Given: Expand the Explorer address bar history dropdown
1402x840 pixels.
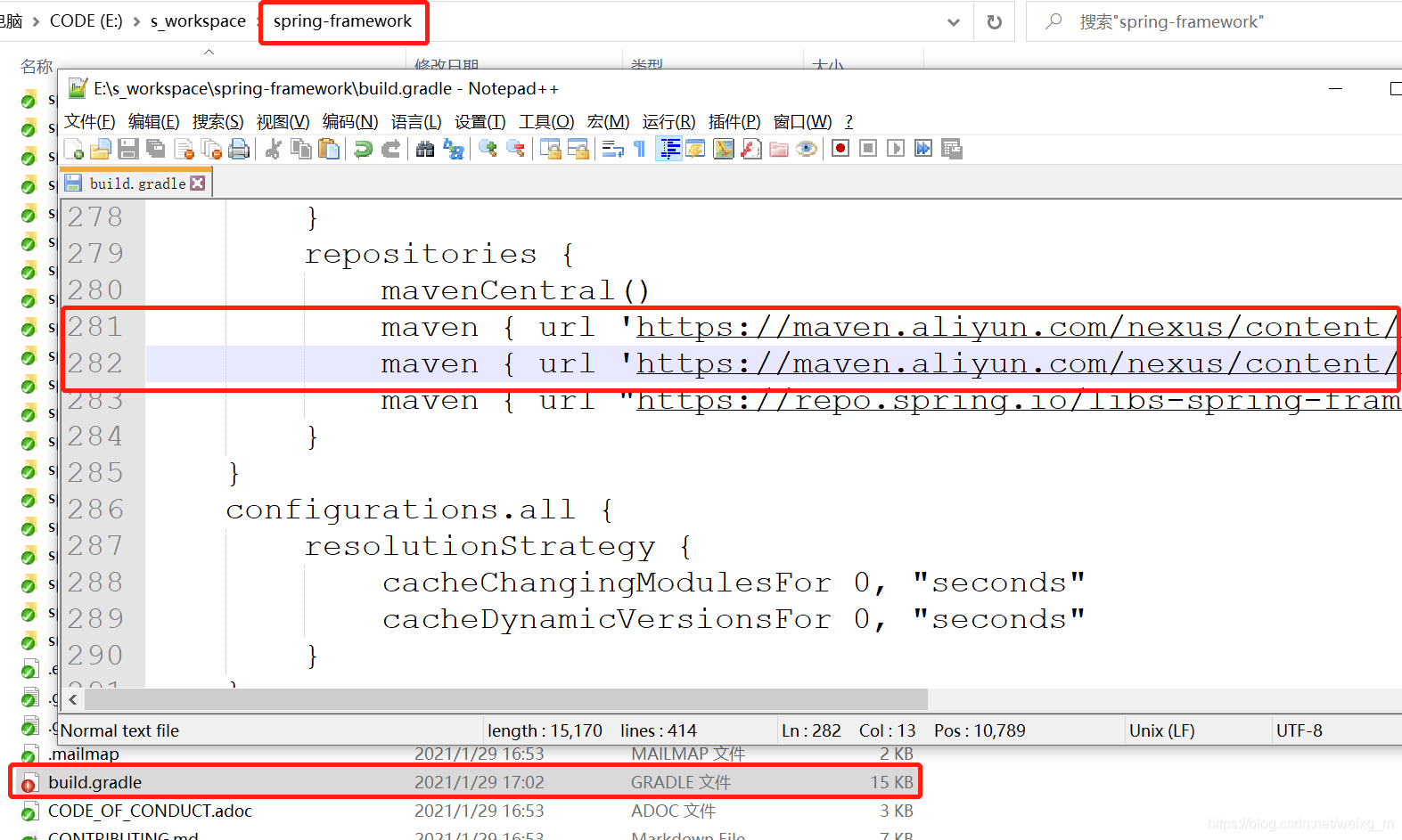Looking at the screenshot, I should click(954, 21).
